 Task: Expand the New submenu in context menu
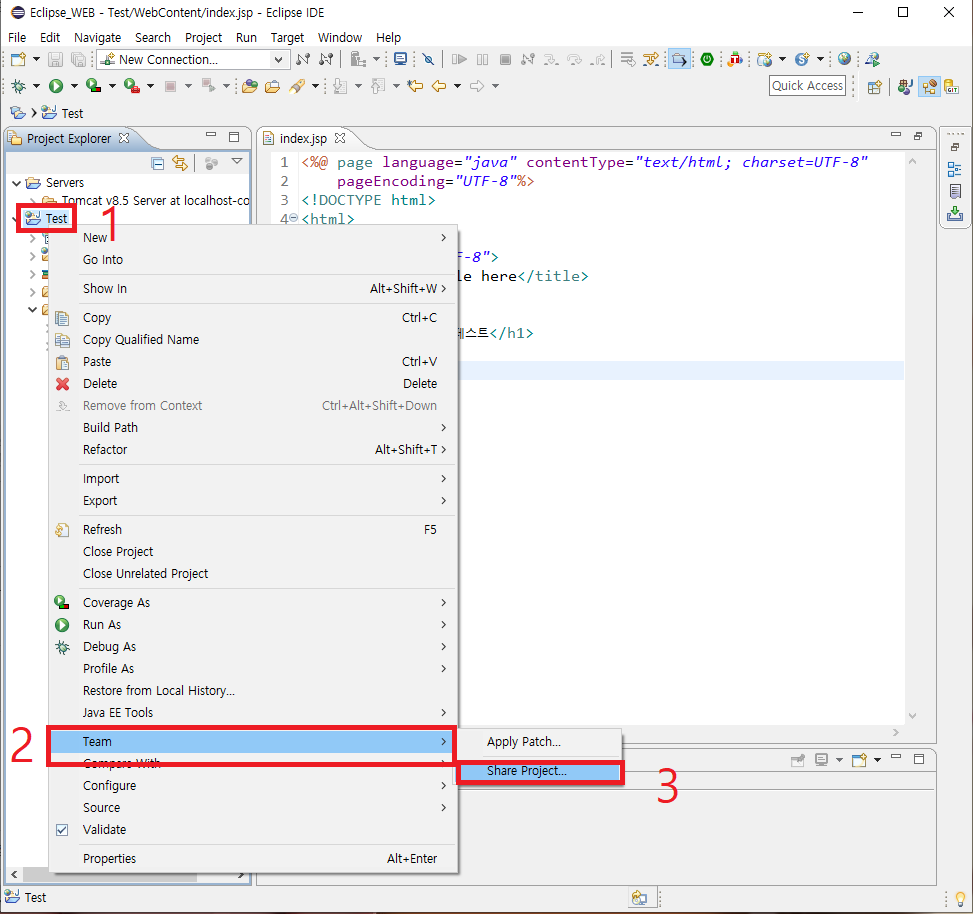point(253,238)
